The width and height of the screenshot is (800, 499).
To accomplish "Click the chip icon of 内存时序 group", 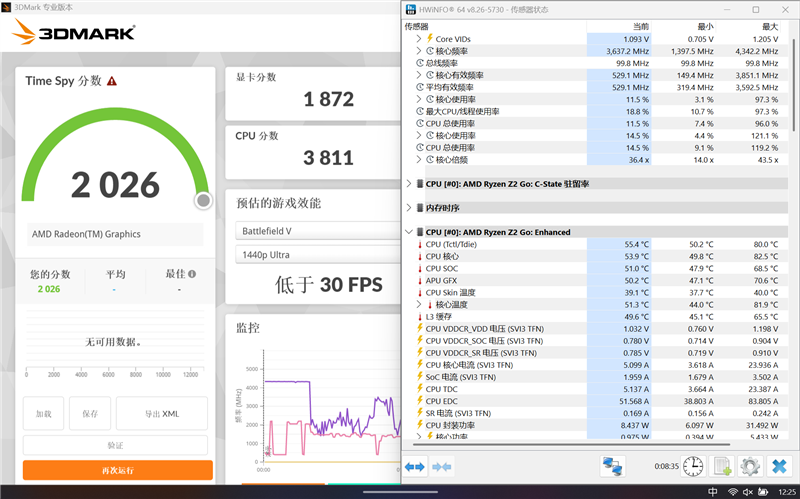I will (x=420, y=208).
